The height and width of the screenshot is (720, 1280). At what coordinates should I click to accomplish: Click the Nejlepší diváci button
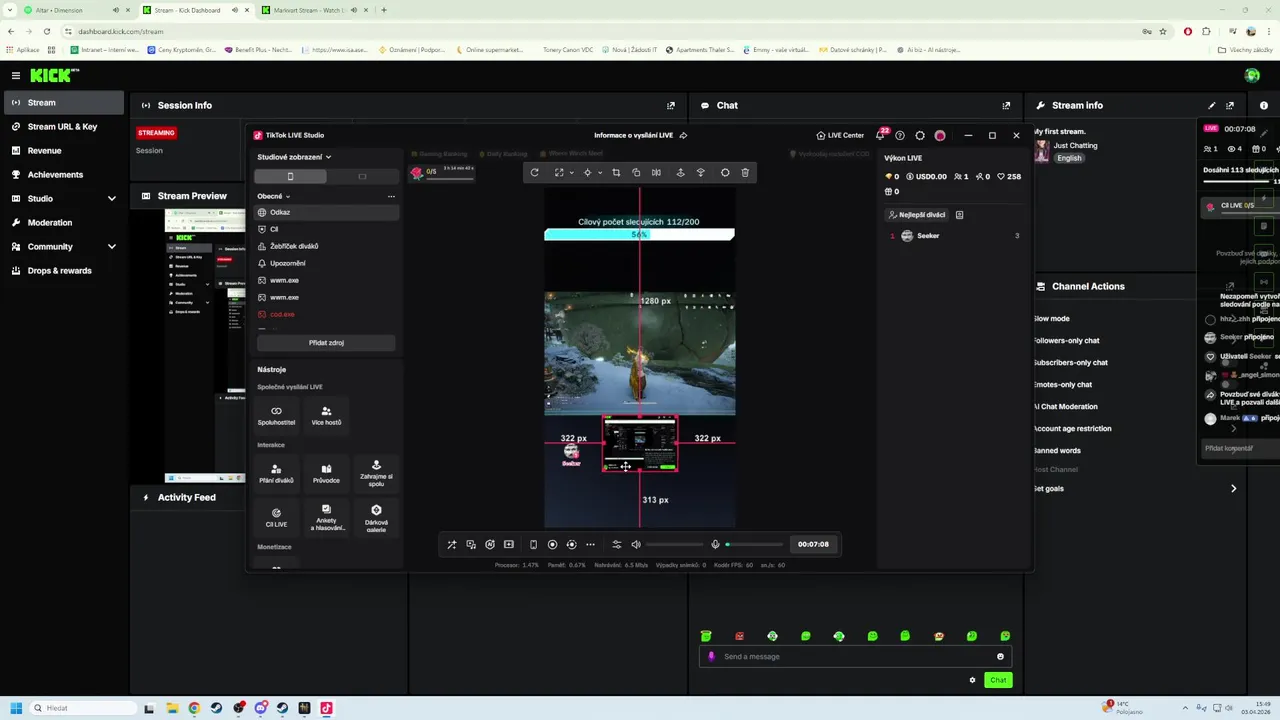pyautogui.click(x=916, y=215)
